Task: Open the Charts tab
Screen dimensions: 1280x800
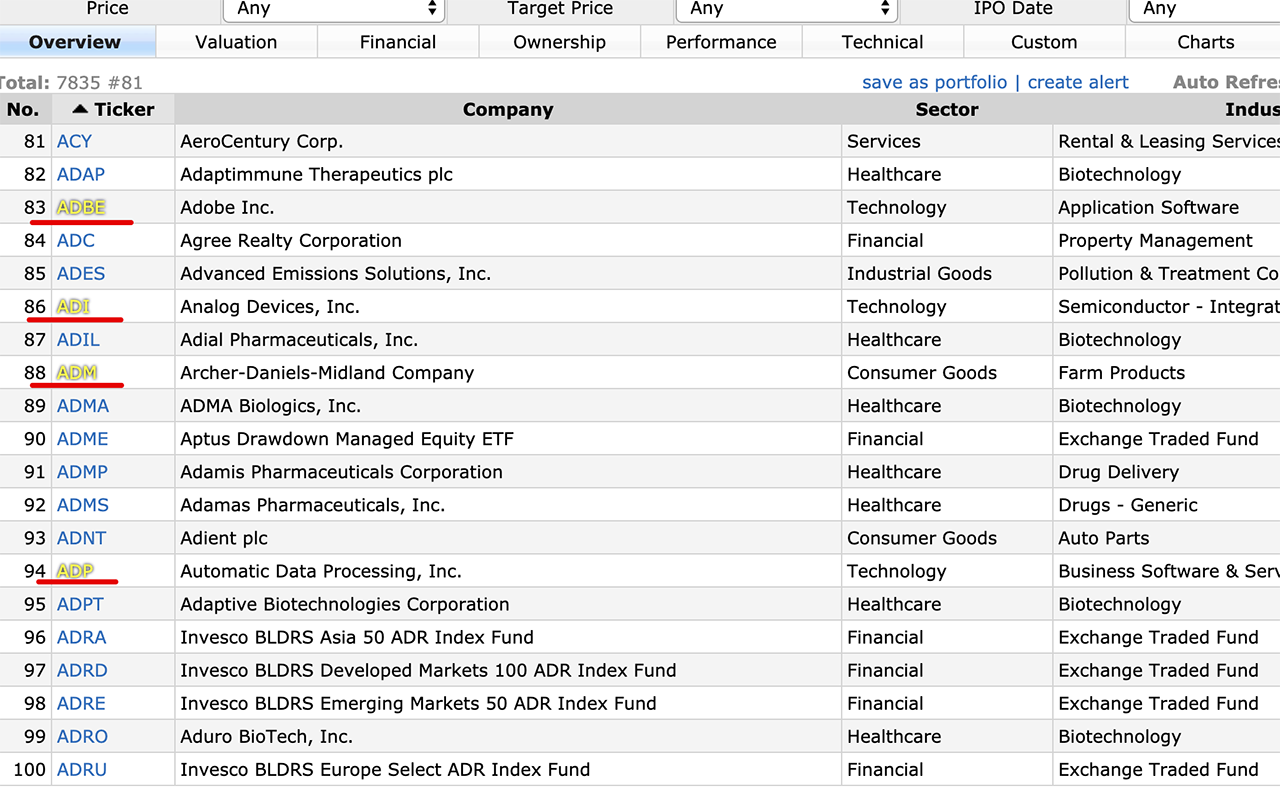Action: [x=1205, y=42]
